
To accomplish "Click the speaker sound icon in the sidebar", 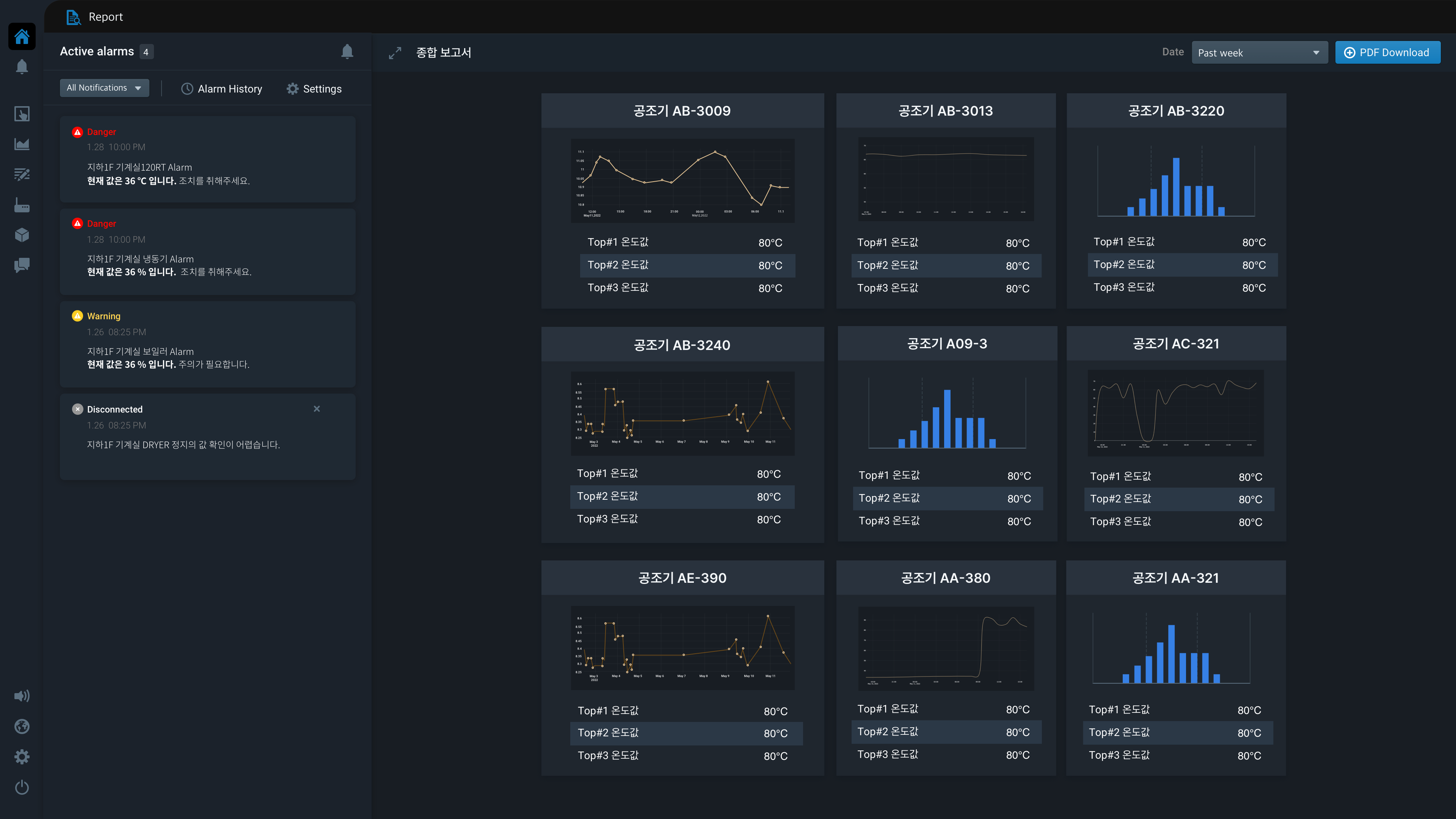I will pos(22,696).
